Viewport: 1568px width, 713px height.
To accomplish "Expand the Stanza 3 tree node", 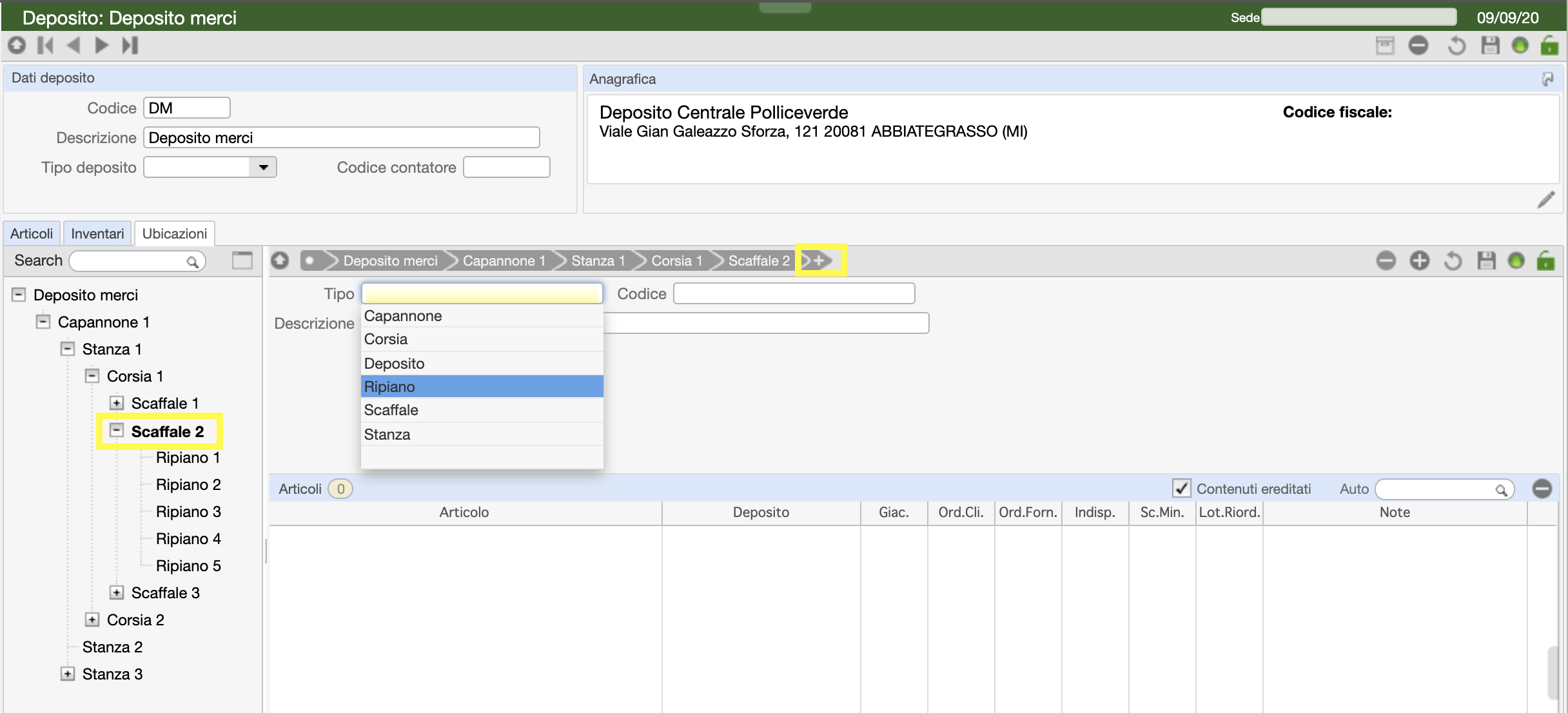I will pos(68,674).
